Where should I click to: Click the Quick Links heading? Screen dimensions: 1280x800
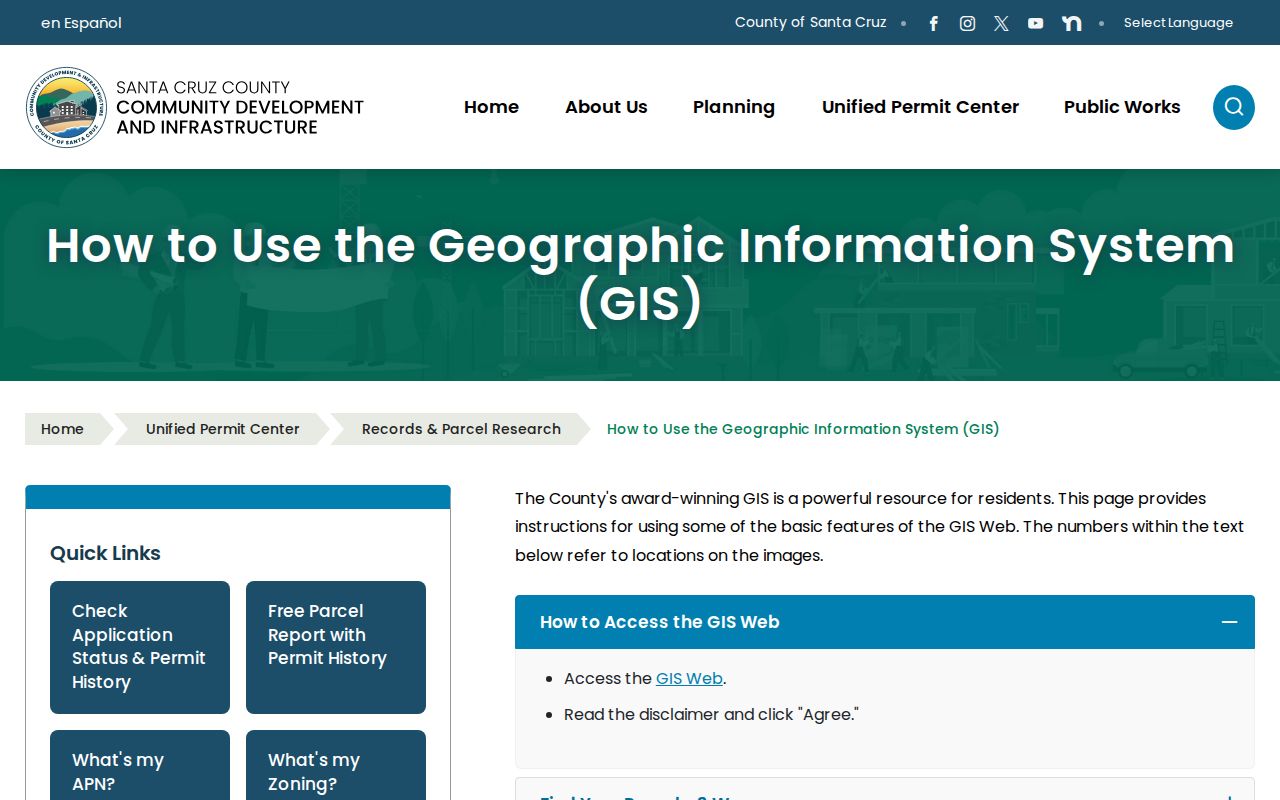pyautogui.click(x=105, y=553)
